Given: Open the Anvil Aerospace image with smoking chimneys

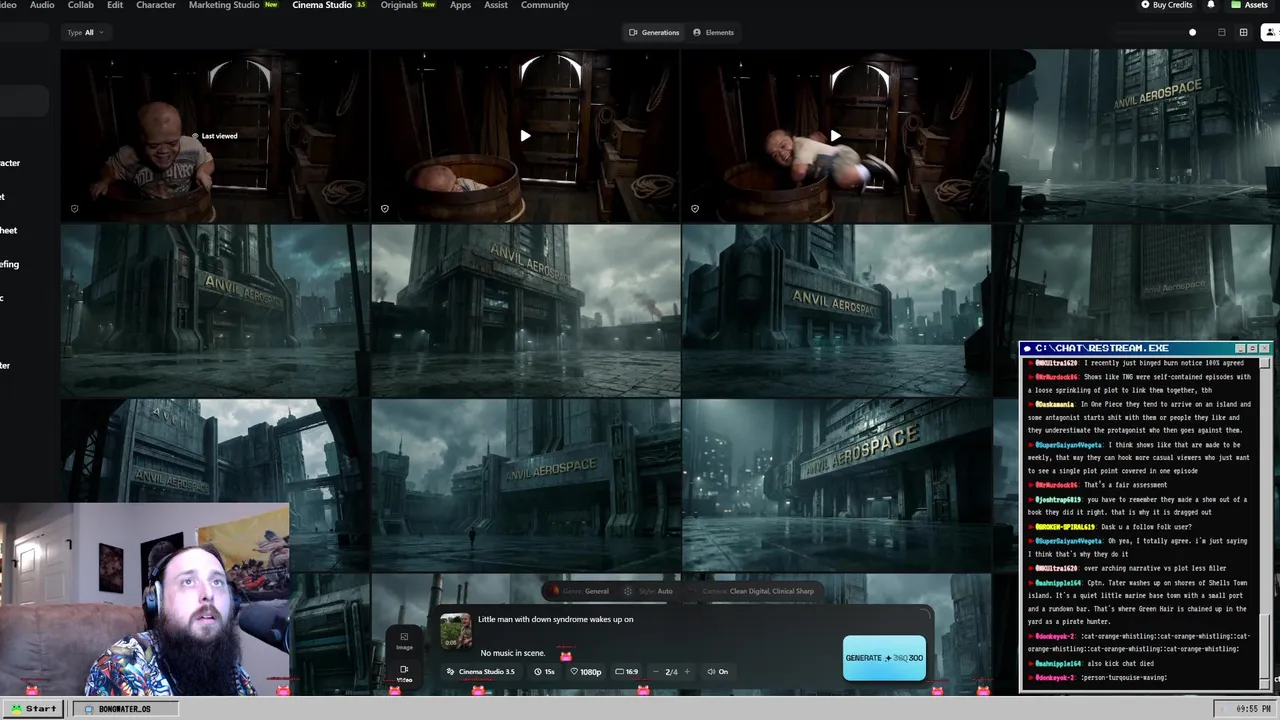Looking at the screenshot, I should tap(525, 310).
